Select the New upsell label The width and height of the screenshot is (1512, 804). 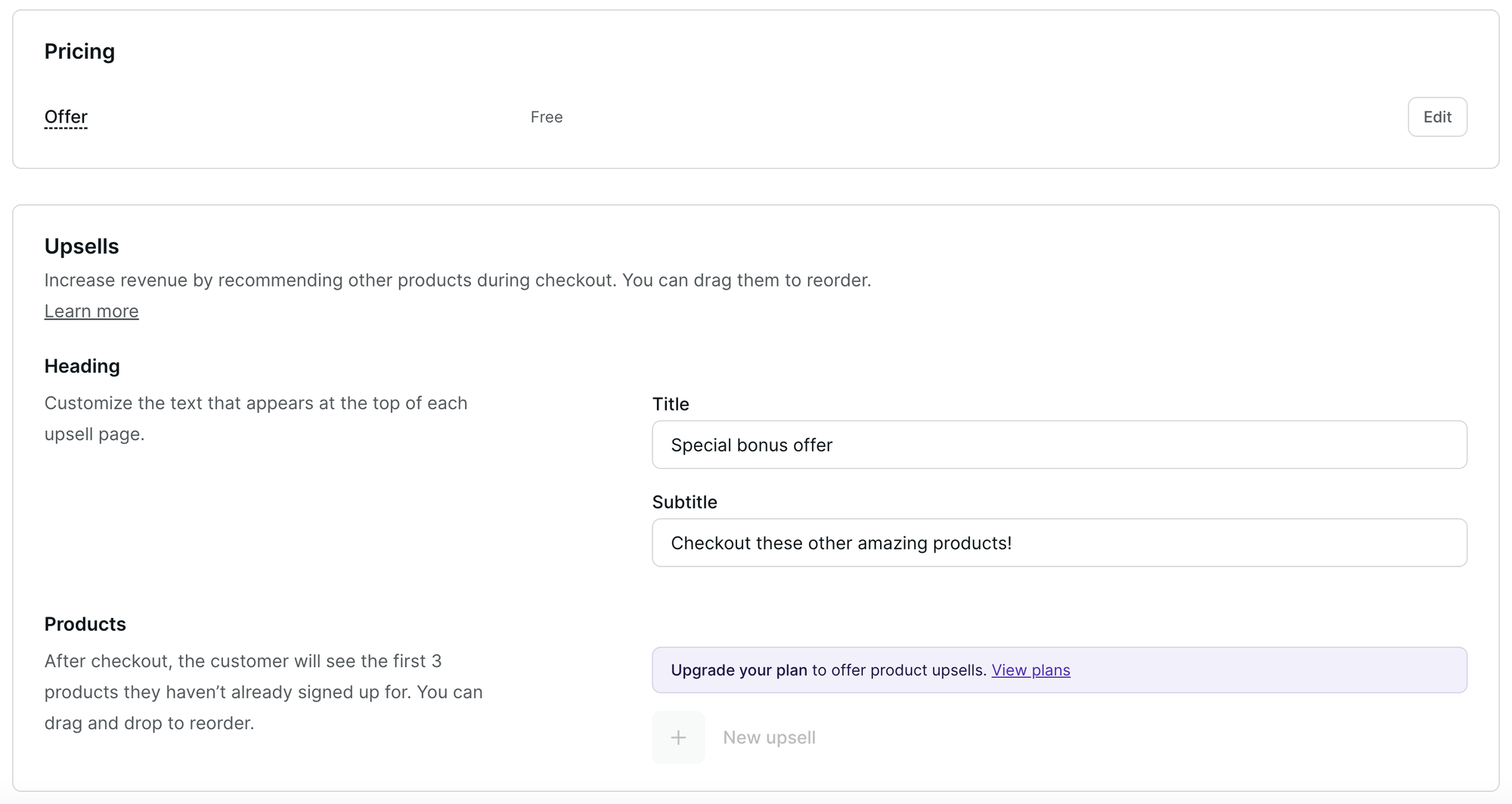[769, 737]
